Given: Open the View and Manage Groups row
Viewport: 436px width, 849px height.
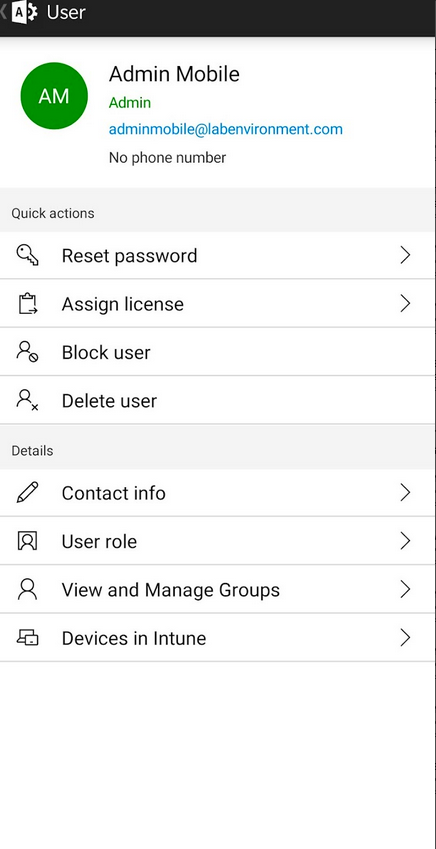Looking at the screenshot, I should [217, 589].
